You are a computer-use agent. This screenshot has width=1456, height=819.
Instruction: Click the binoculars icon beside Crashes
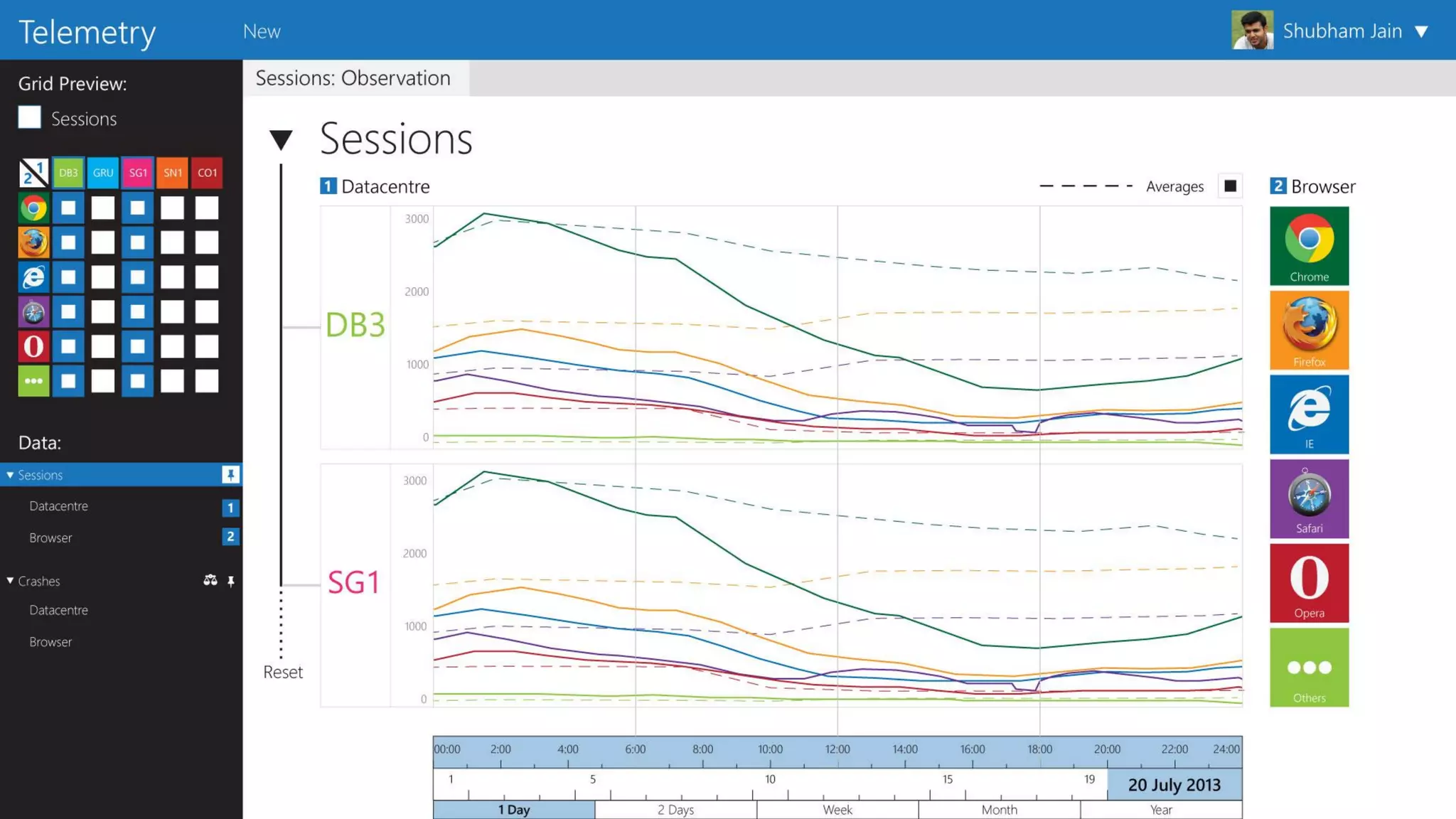point(210,581)
